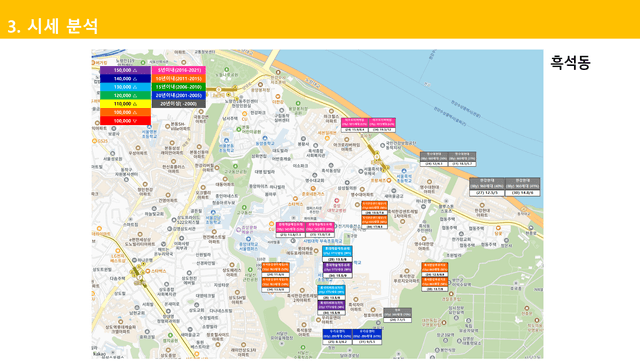The image size is (640, 363).
Task: Click the GS25 store marker icon
Action: 94,141
